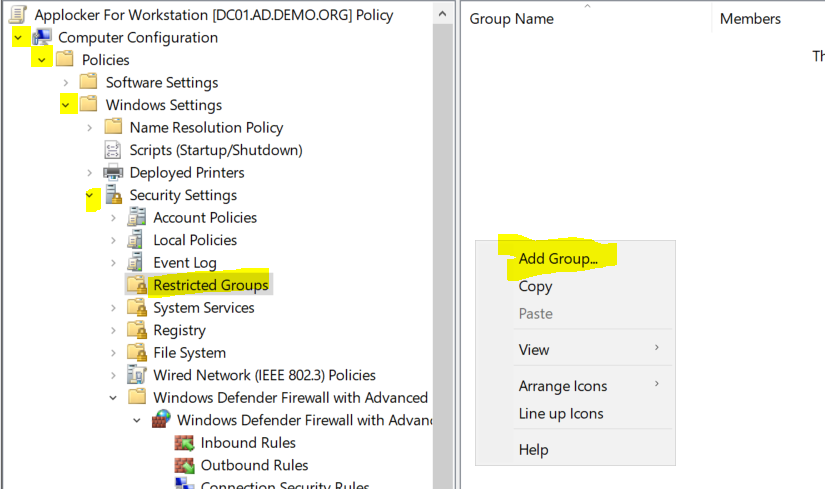The width and height of the screenshot is (825, 489).
Task: Expand the Software Settings node
Action: pyautogui.click(x=66, y=83)
